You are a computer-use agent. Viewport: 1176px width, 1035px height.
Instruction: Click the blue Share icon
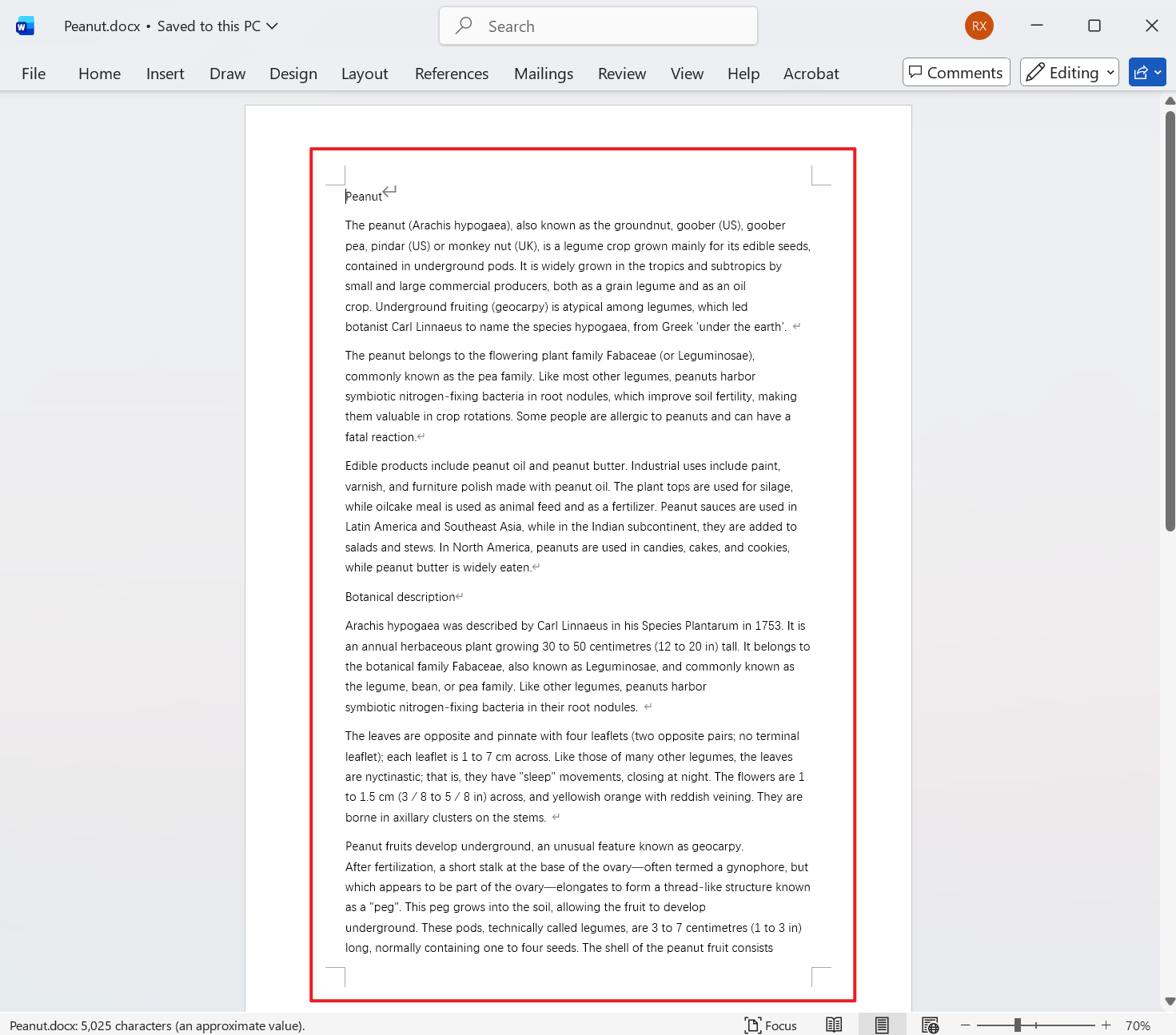[1142, 72]
